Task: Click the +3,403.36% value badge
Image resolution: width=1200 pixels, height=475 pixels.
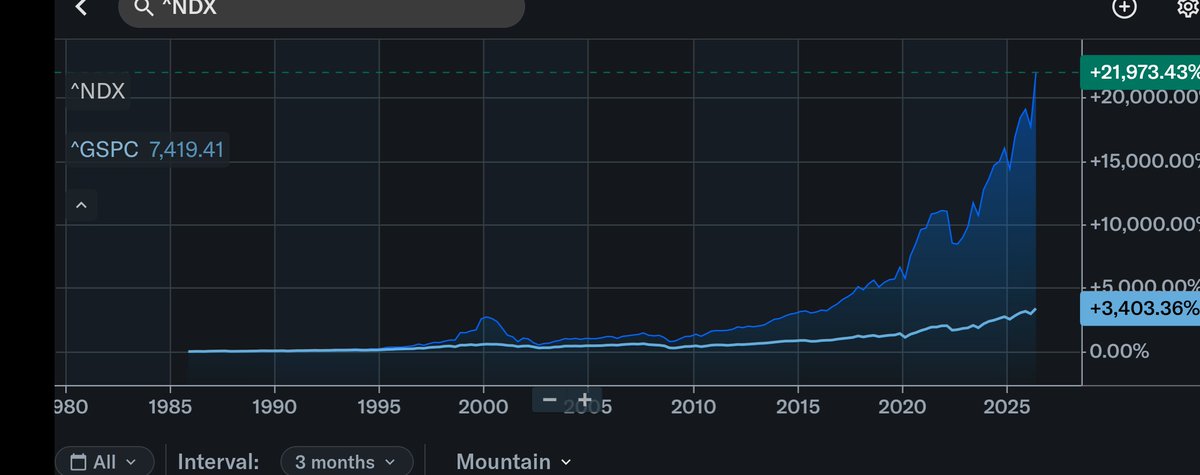Action: click(1141, 309)
